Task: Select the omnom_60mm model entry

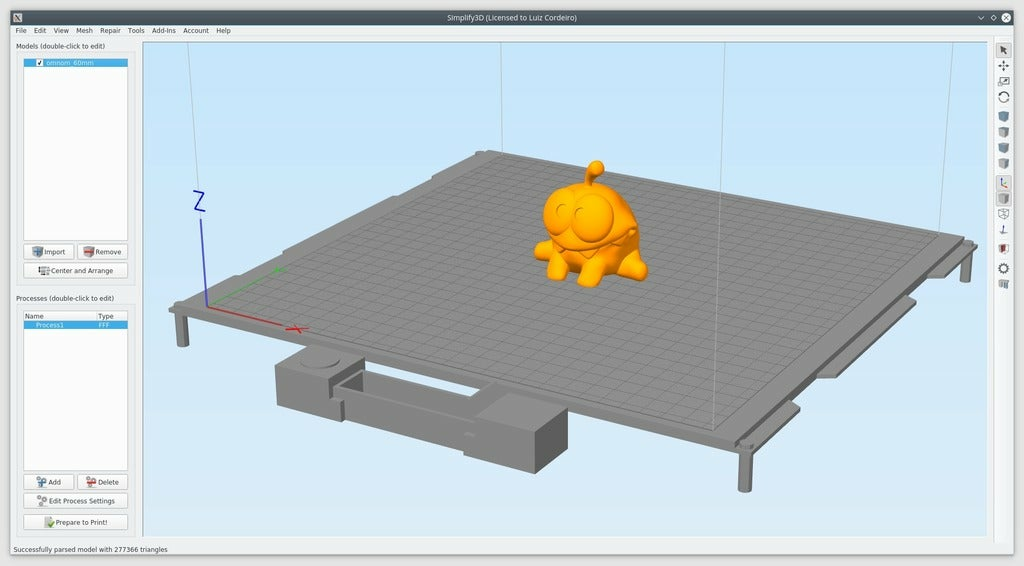Action: point(76,63)
